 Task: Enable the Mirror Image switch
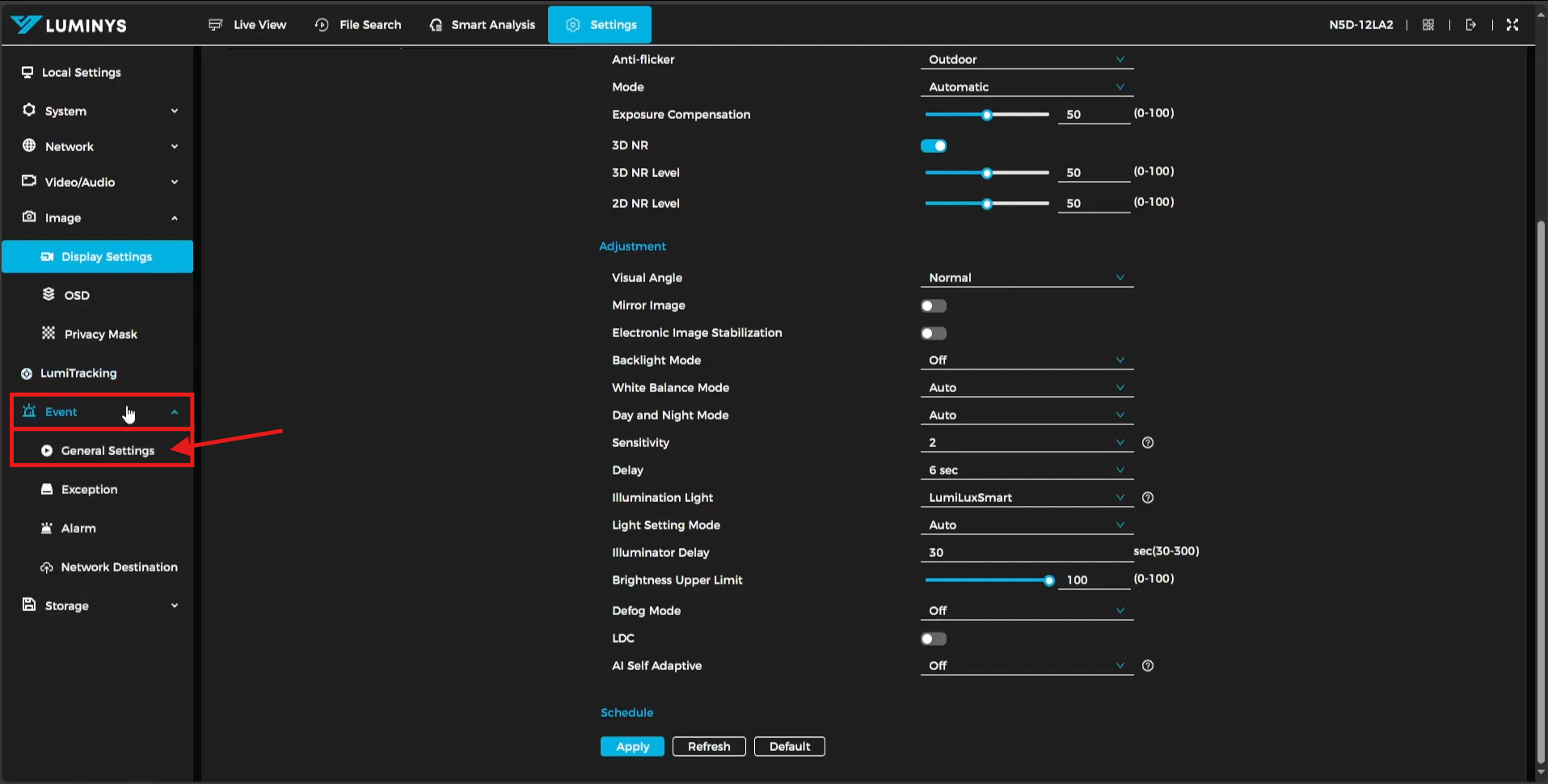pos(934,306)
